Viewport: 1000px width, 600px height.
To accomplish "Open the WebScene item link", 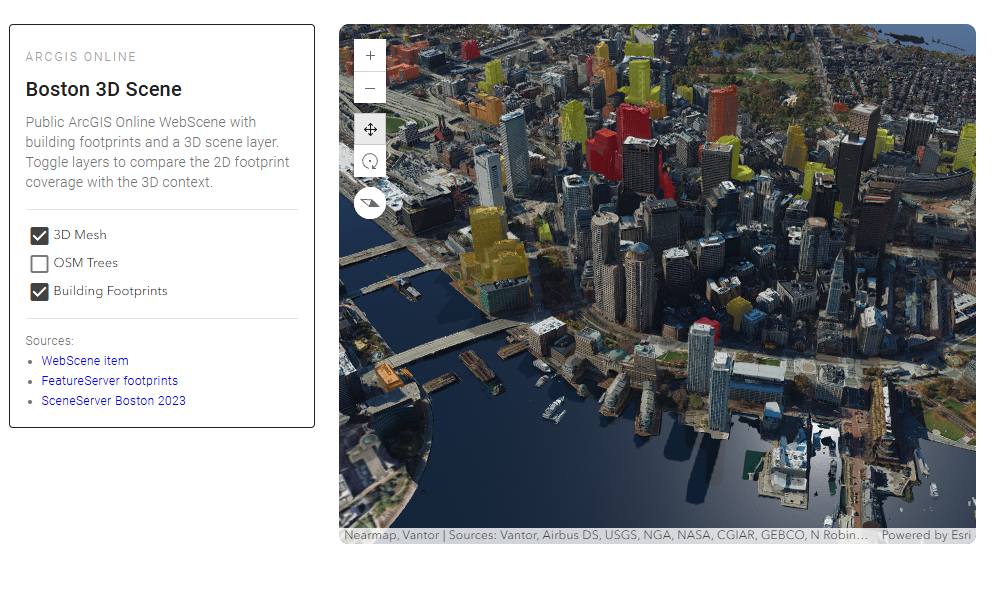I will (x=84, y=360).
